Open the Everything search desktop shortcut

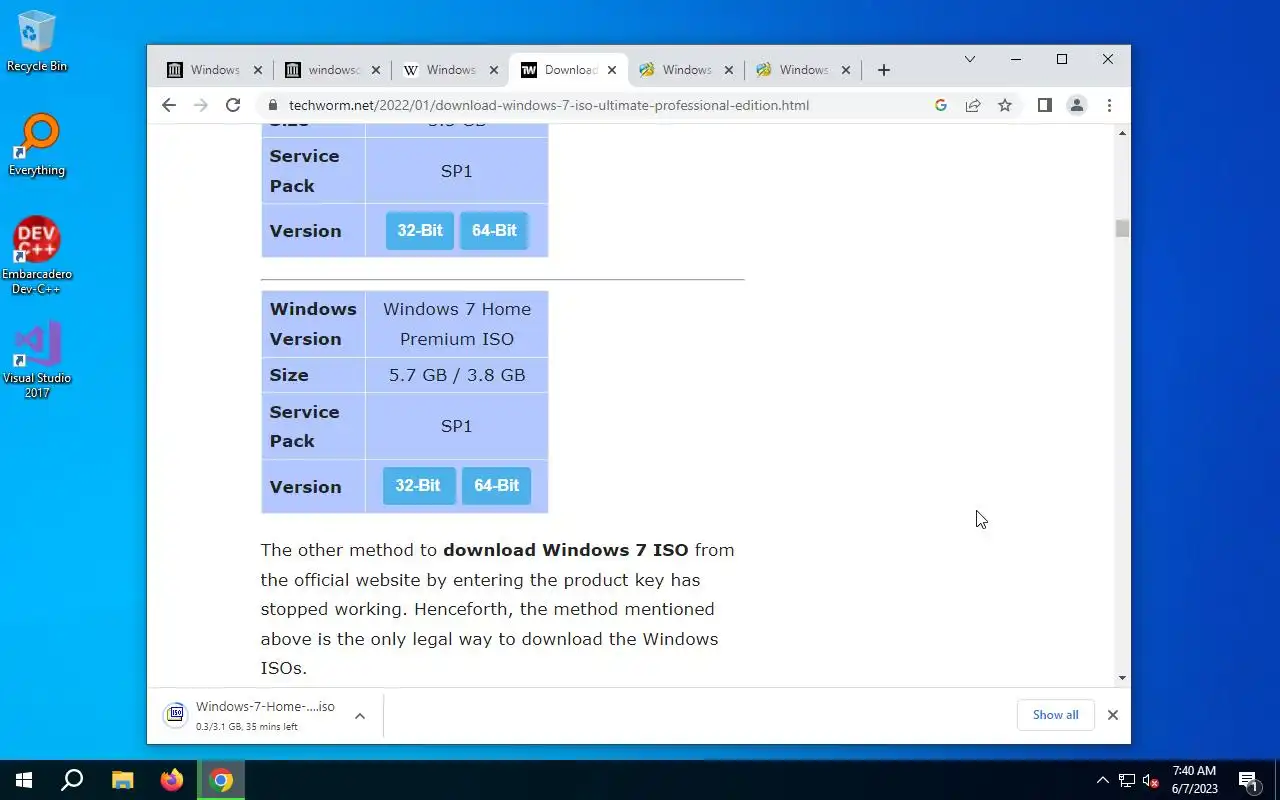pos(37,146)
